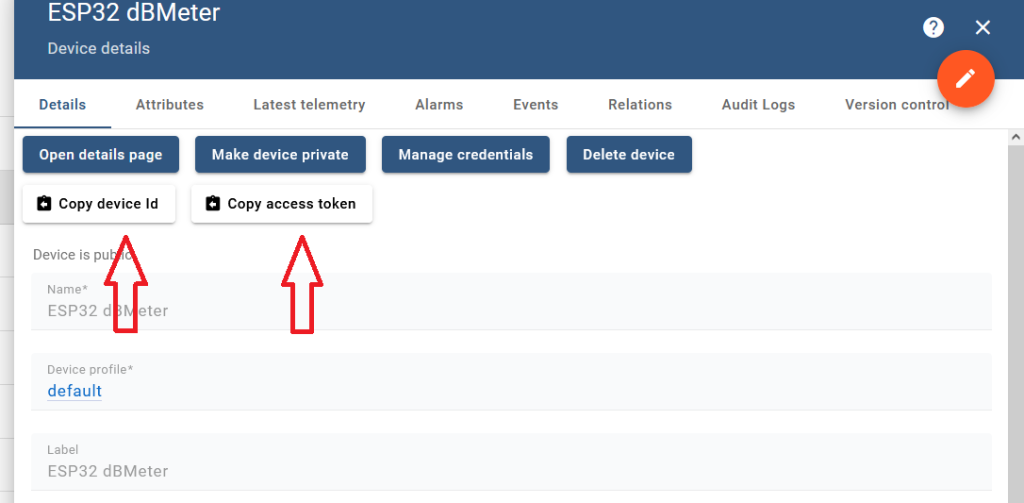View the Latest telemetry tab

pyautogui.click(x=309, y=105)
